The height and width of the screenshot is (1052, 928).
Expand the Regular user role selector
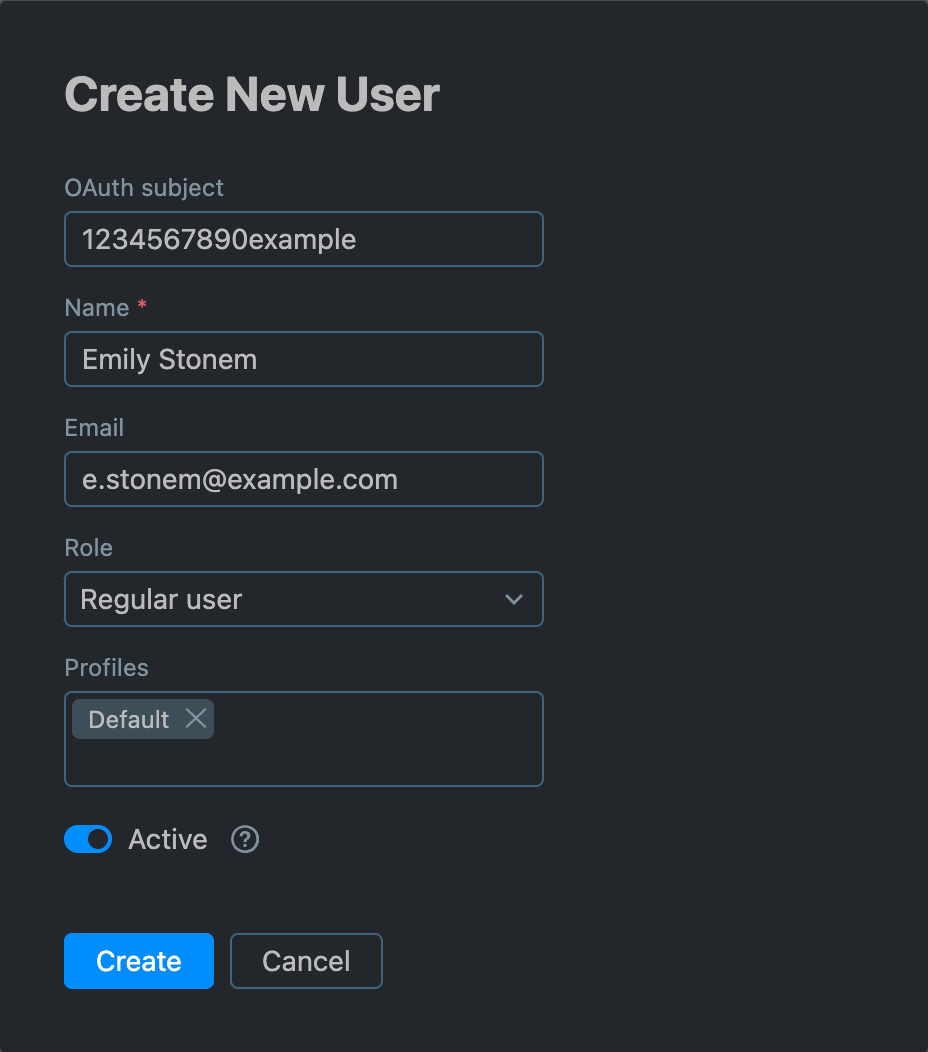303,599
